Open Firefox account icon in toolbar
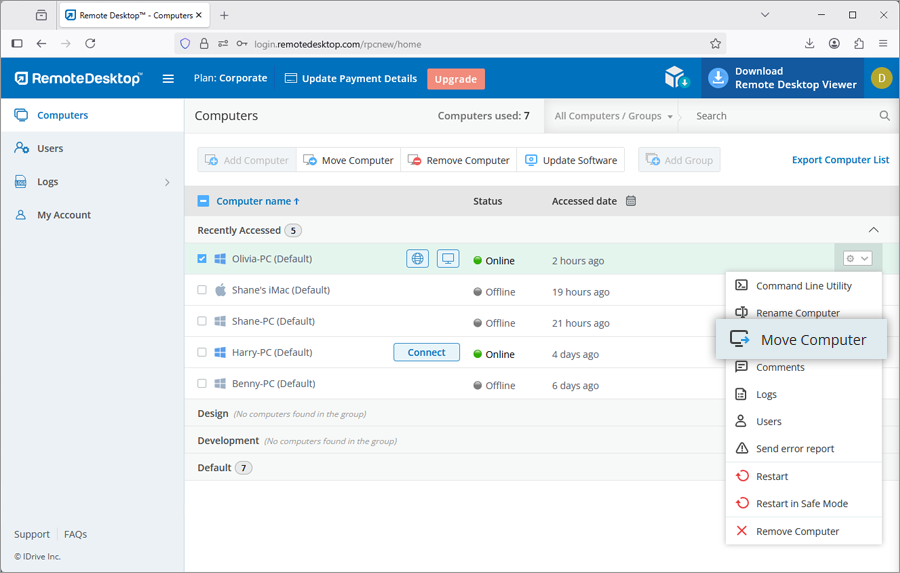Image resolution: width=900 pixels, height=573 pixels. (x=834, y=44)
